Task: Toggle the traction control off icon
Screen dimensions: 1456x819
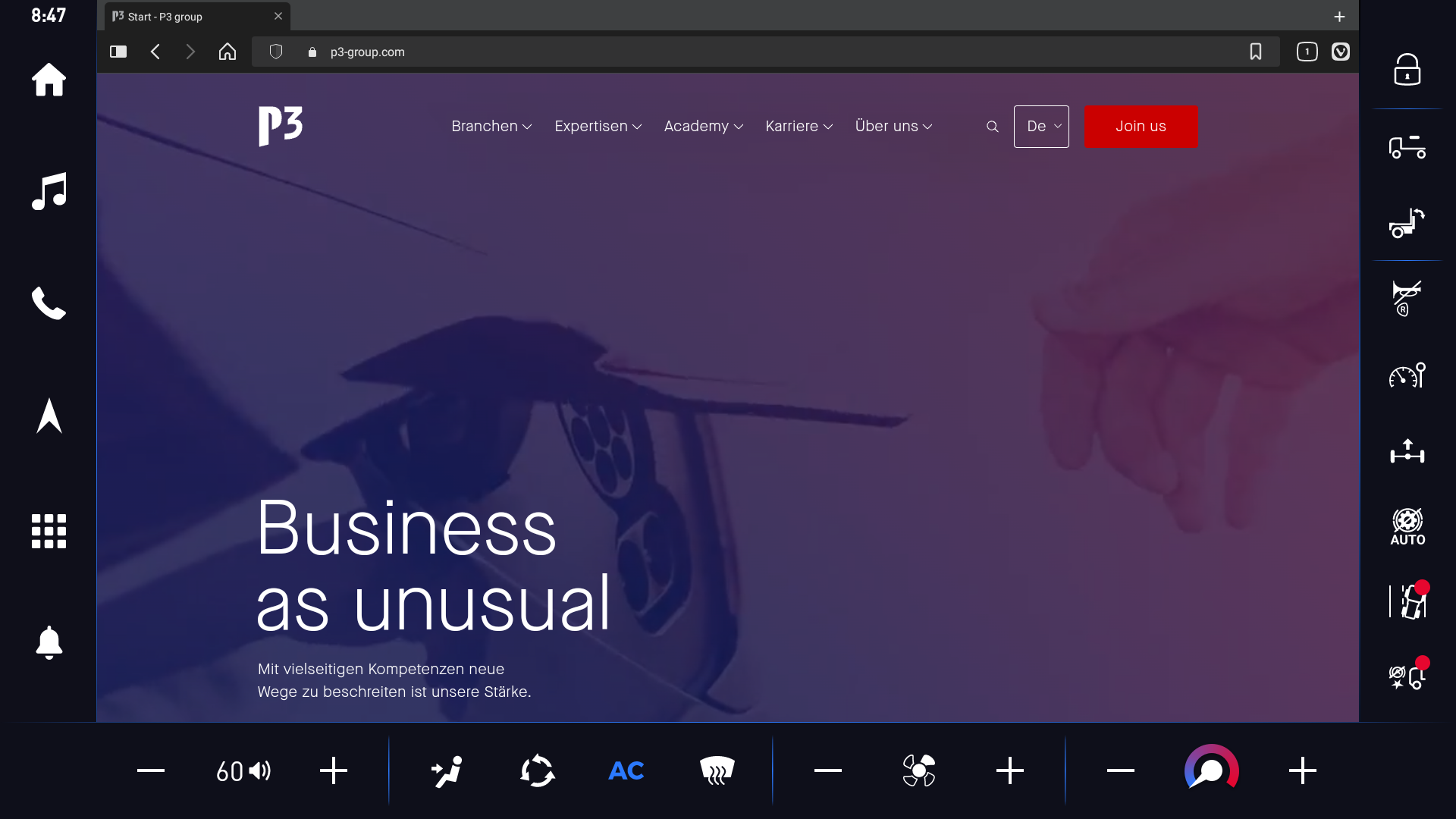Action: coord(1408,674)
